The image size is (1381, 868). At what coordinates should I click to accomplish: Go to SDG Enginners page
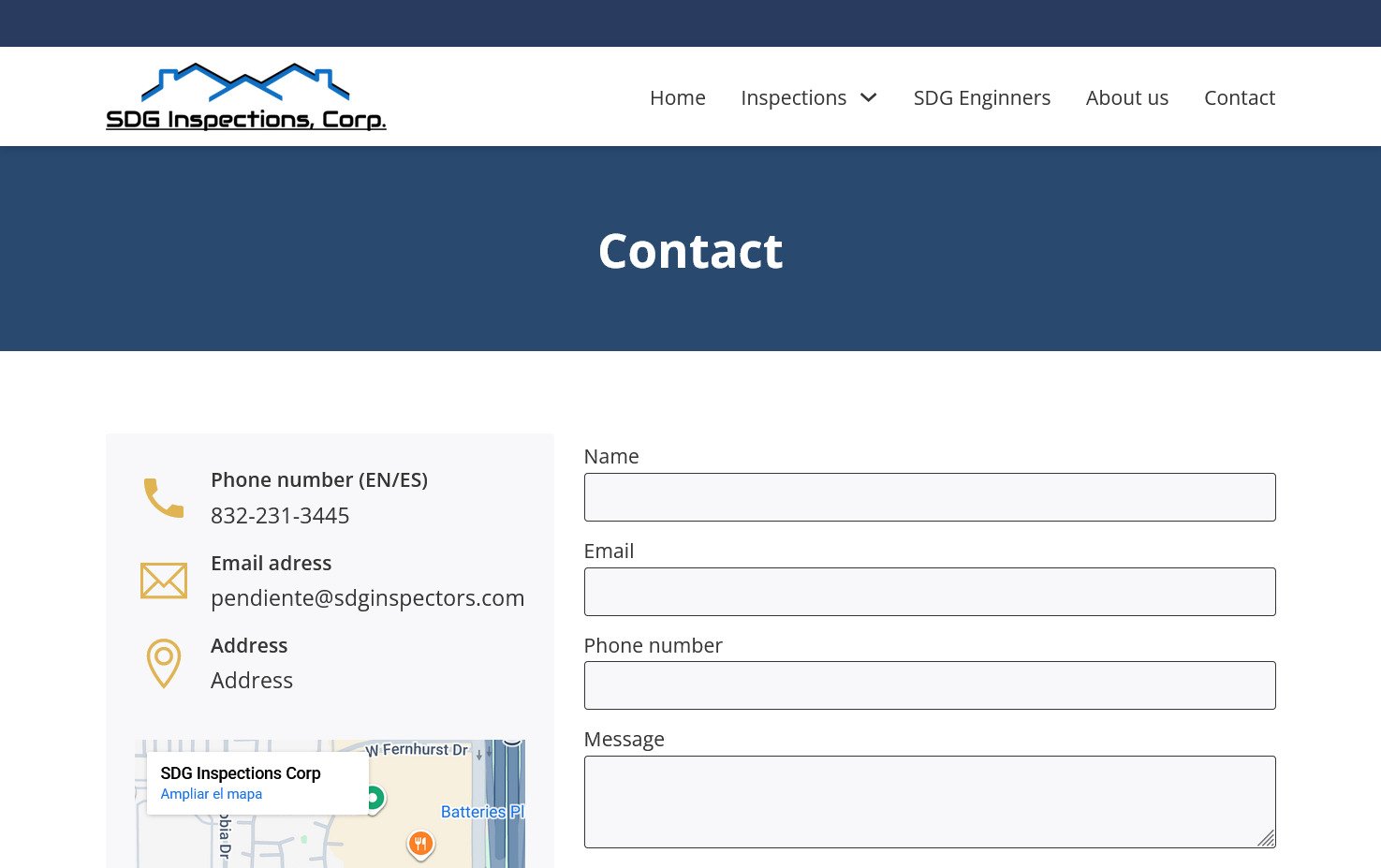981,97
